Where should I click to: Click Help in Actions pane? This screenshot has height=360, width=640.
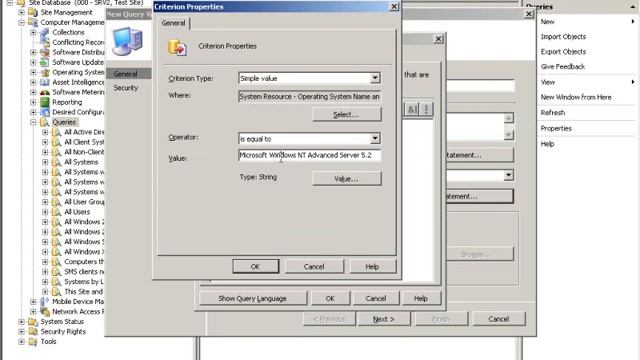[547, 144]
